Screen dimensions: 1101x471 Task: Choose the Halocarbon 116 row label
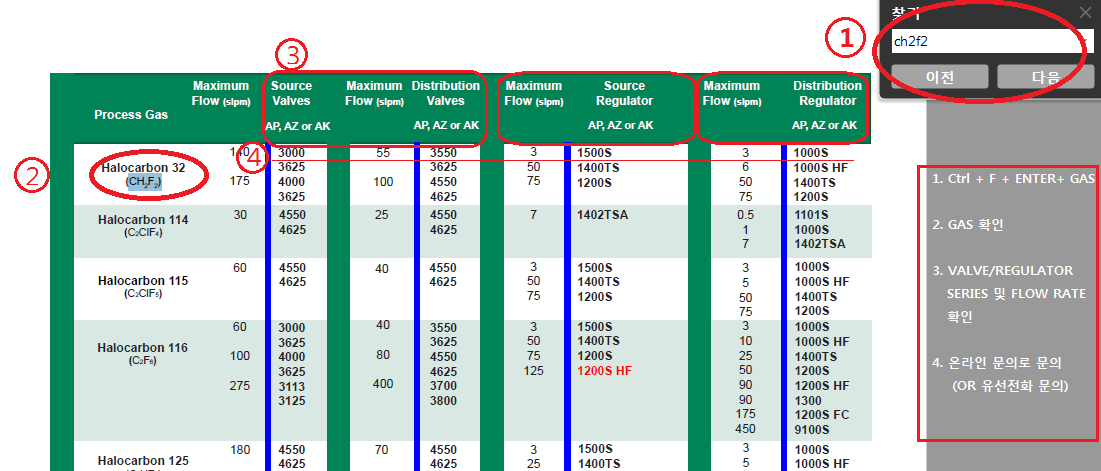[144, 347]
